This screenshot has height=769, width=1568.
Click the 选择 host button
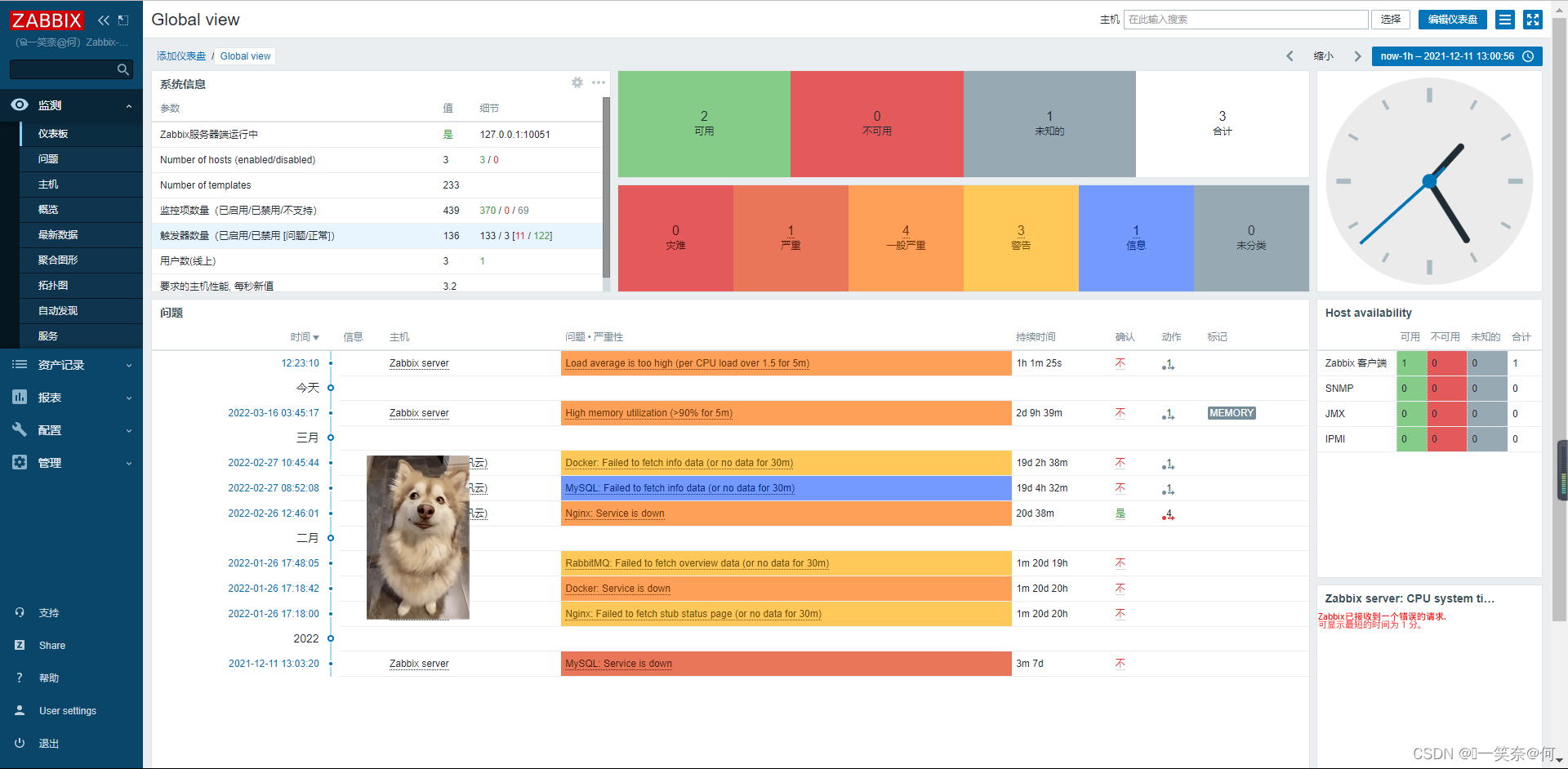click(x=1391, y=20)
